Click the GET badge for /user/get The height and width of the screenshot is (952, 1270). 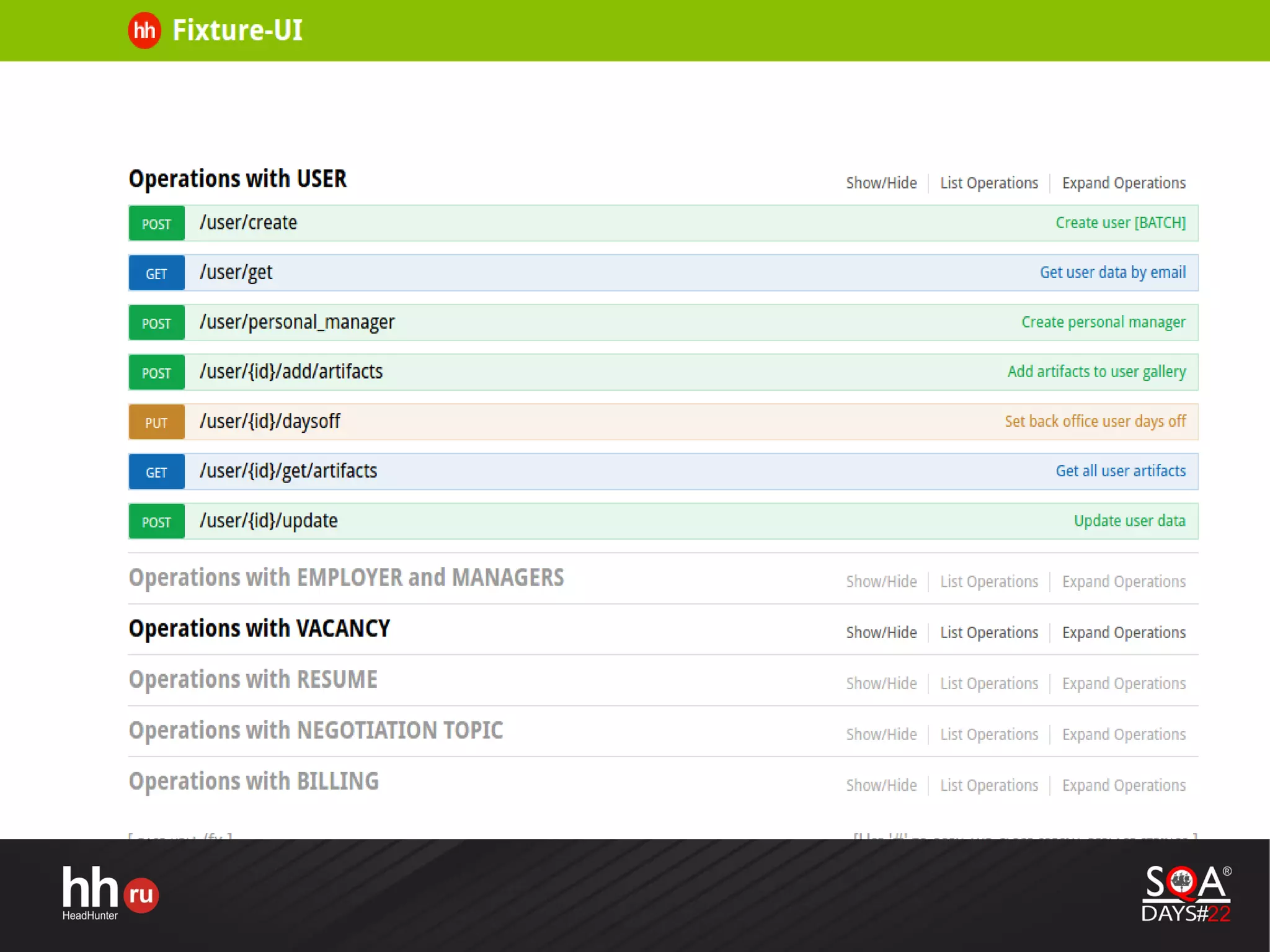point(156,273)
